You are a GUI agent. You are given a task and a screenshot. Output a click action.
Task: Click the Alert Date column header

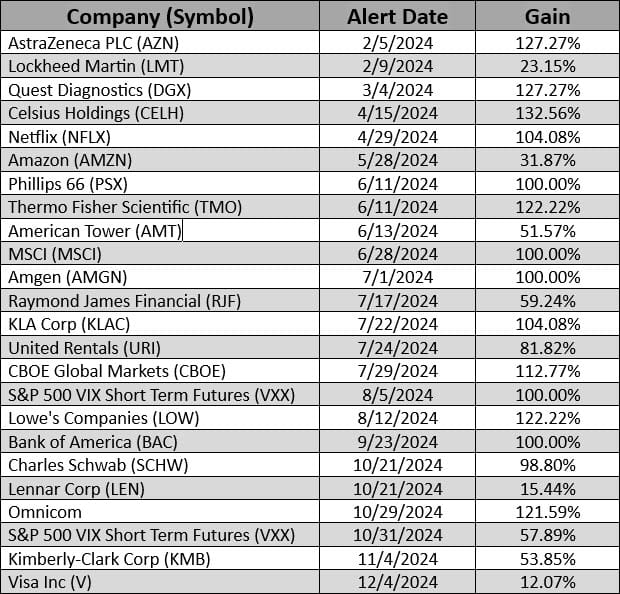coord(397,17)
